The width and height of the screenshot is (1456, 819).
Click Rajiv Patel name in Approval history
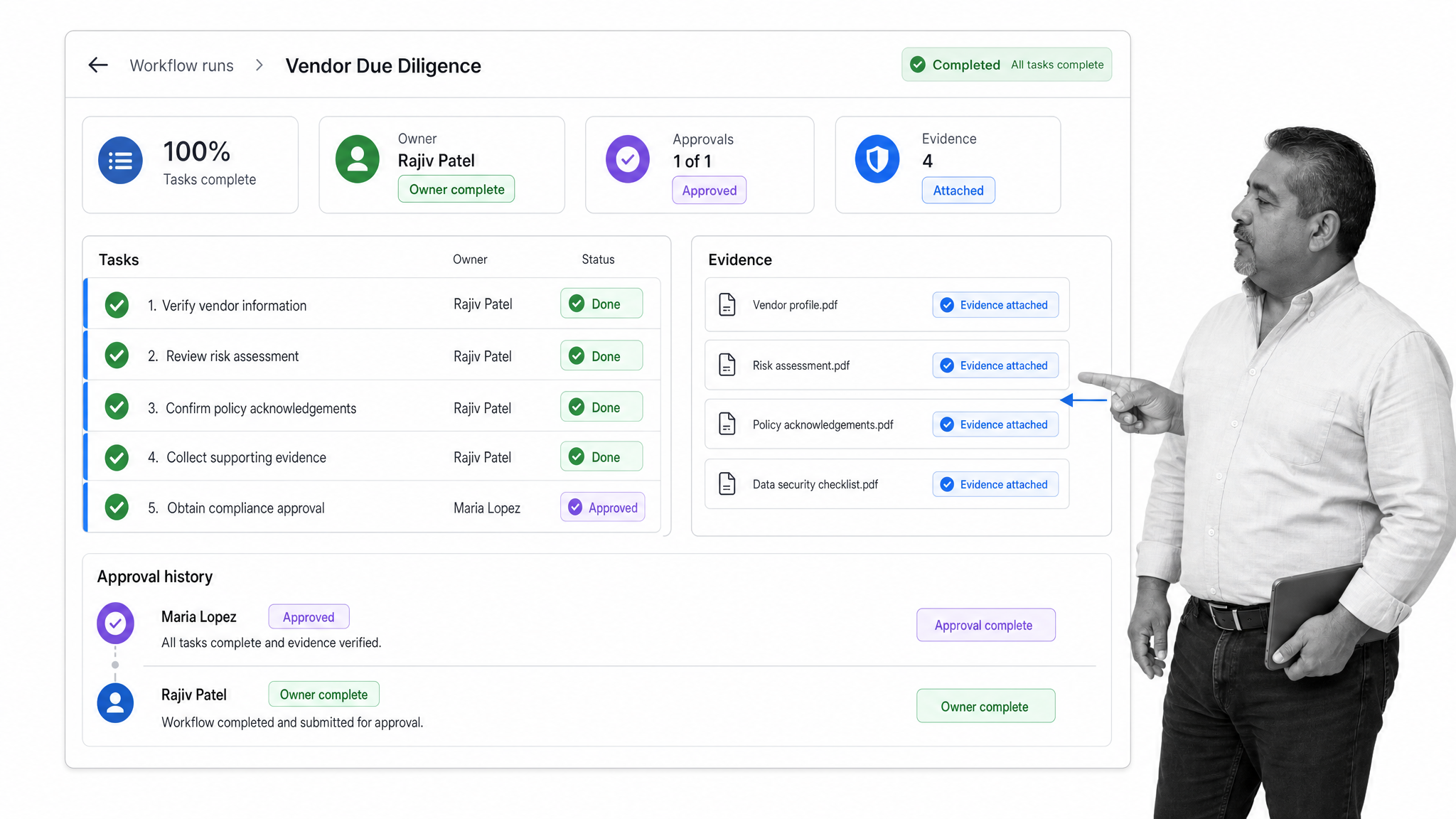pyautogui.click(x=193, y=695)
